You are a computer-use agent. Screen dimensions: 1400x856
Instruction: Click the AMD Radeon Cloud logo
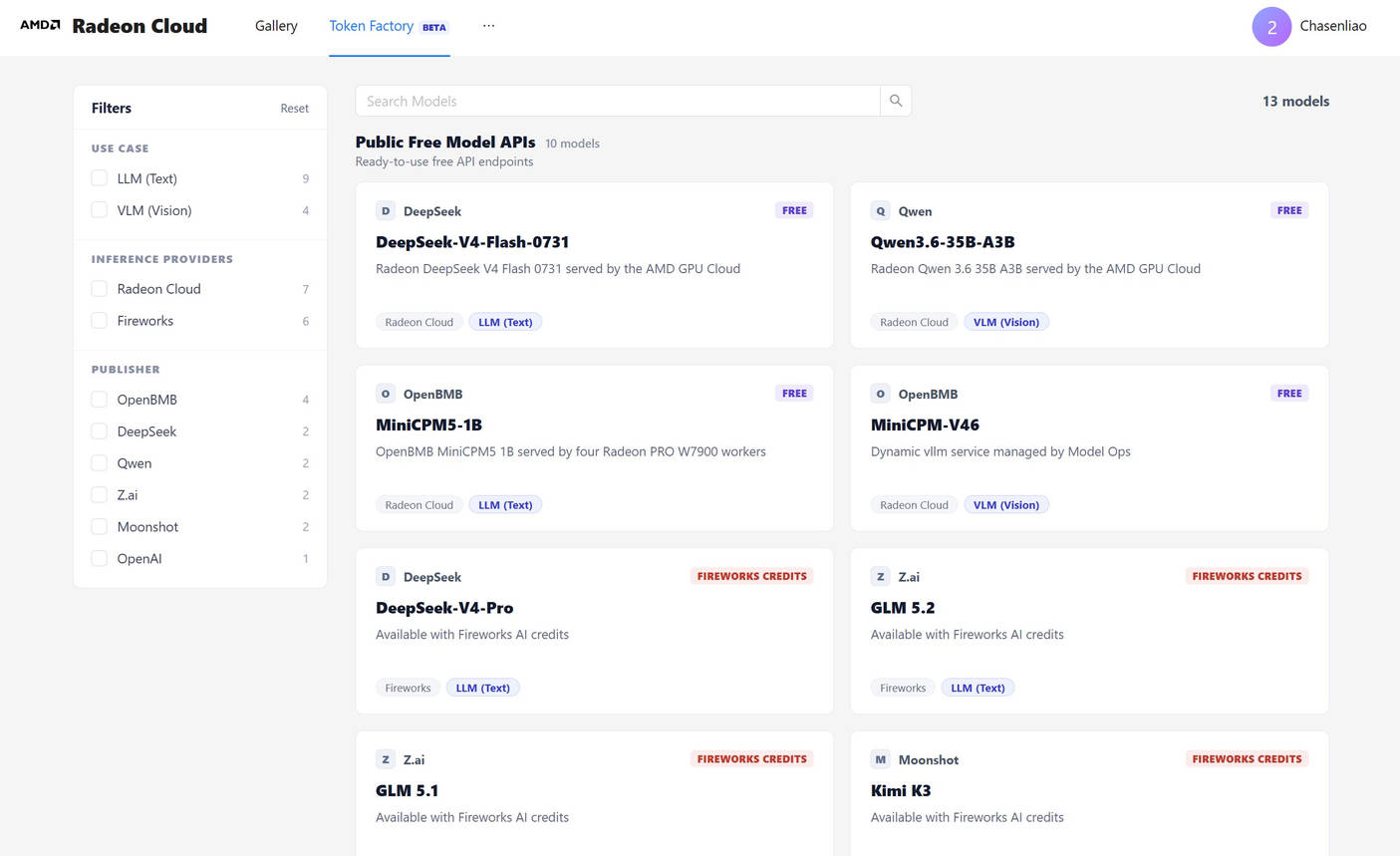[x=114, y=26]
